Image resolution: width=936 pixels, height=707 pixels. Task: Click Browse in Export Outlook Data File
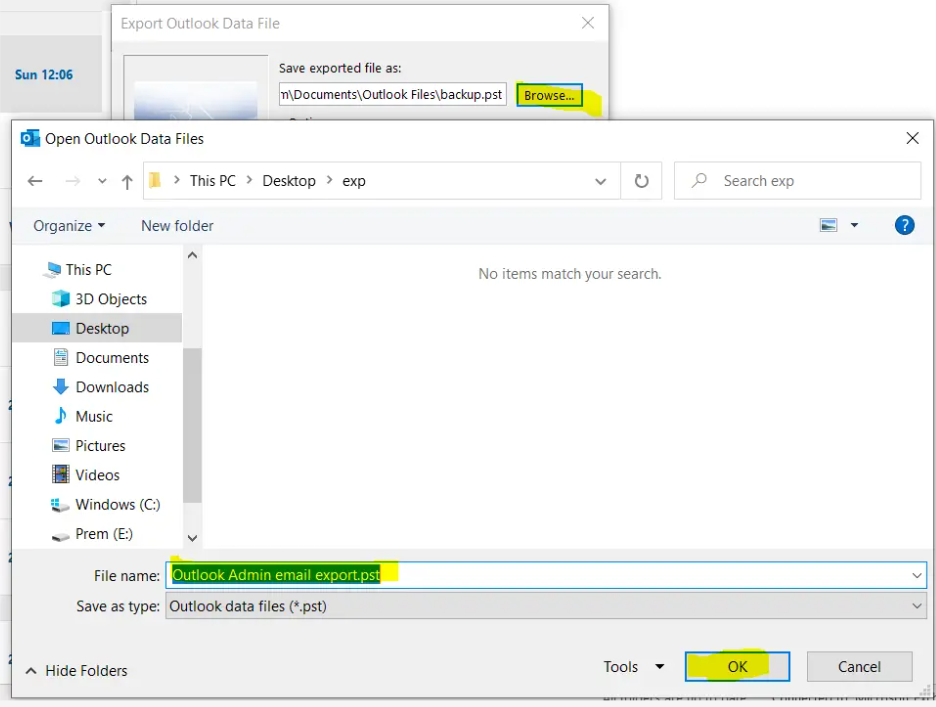[549, 96]
